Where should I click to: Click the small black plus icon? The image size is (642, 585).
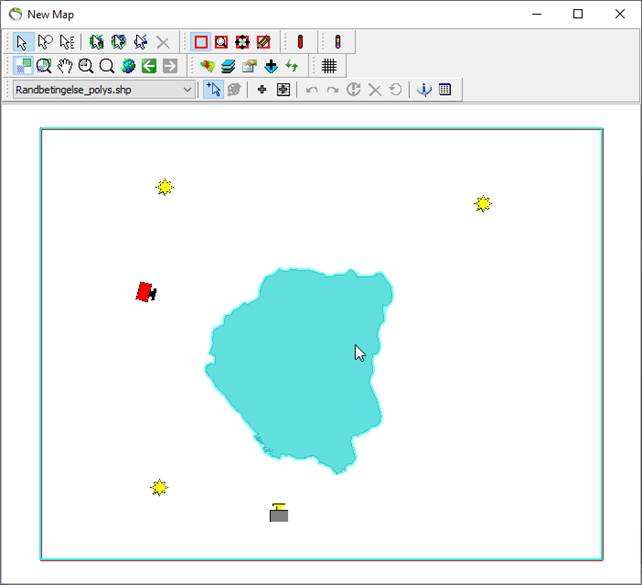[262, 89]
